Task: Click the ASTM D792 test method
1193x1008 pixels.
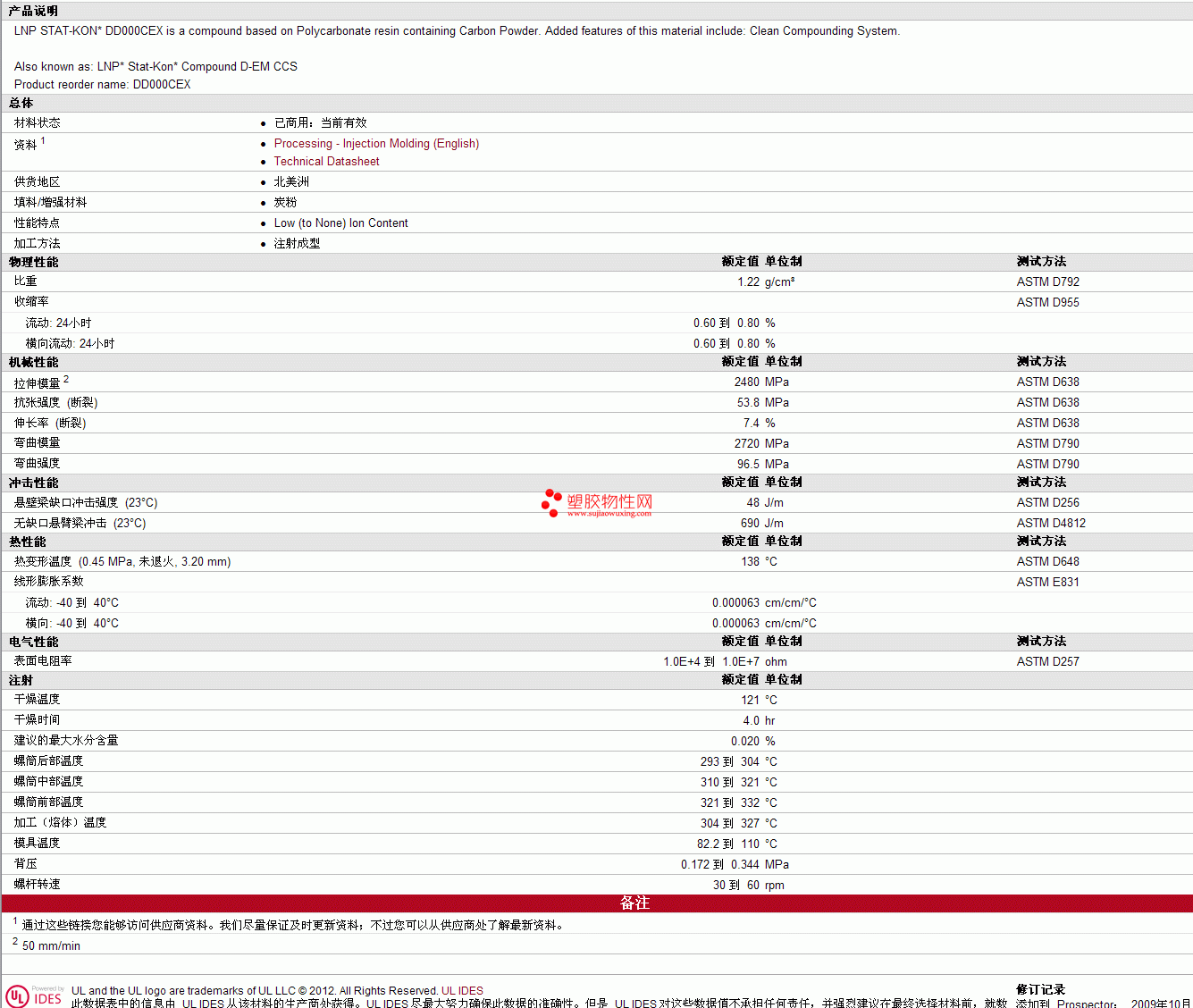Action: click(x=1047, y=282)
